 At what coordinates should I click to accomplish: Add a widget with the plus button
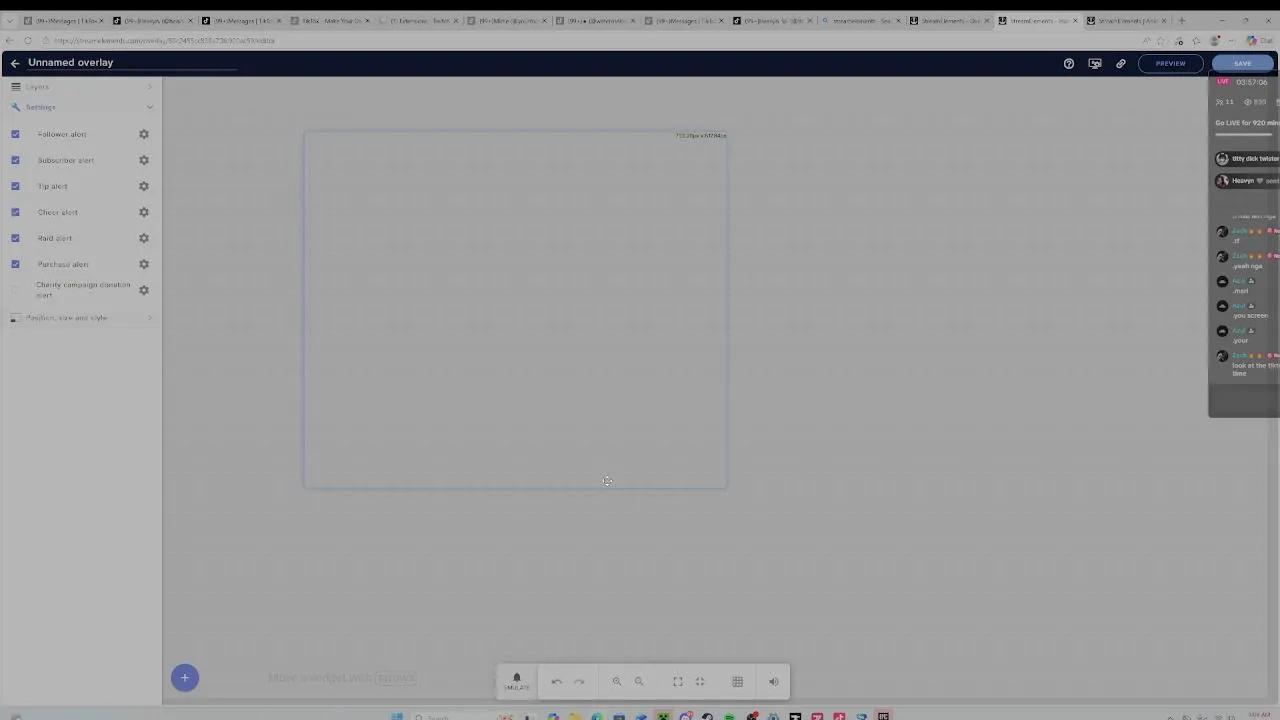coord(184,678)
